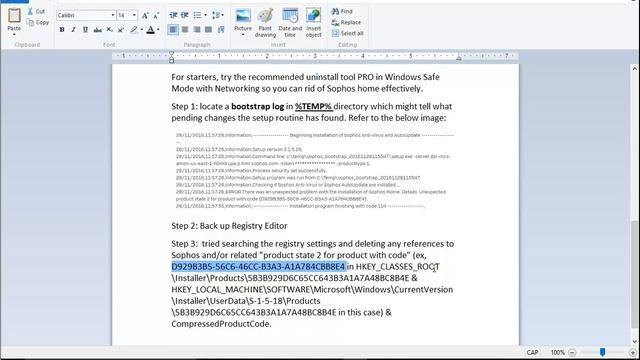Insert Date and time
The image size is (640, 360).
[290, 23]
